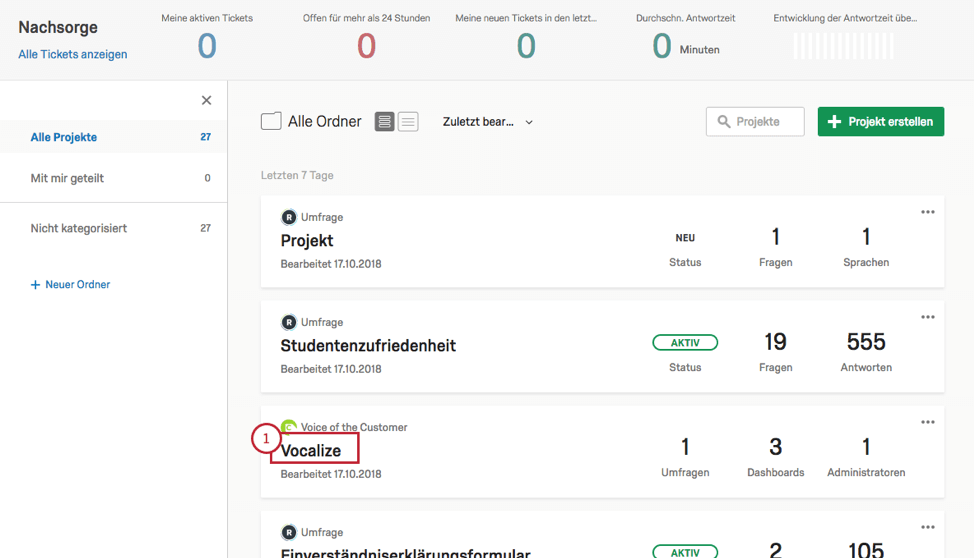Click the R survey icon on the bottom card

pyautogui.click(x=289, y=532)
